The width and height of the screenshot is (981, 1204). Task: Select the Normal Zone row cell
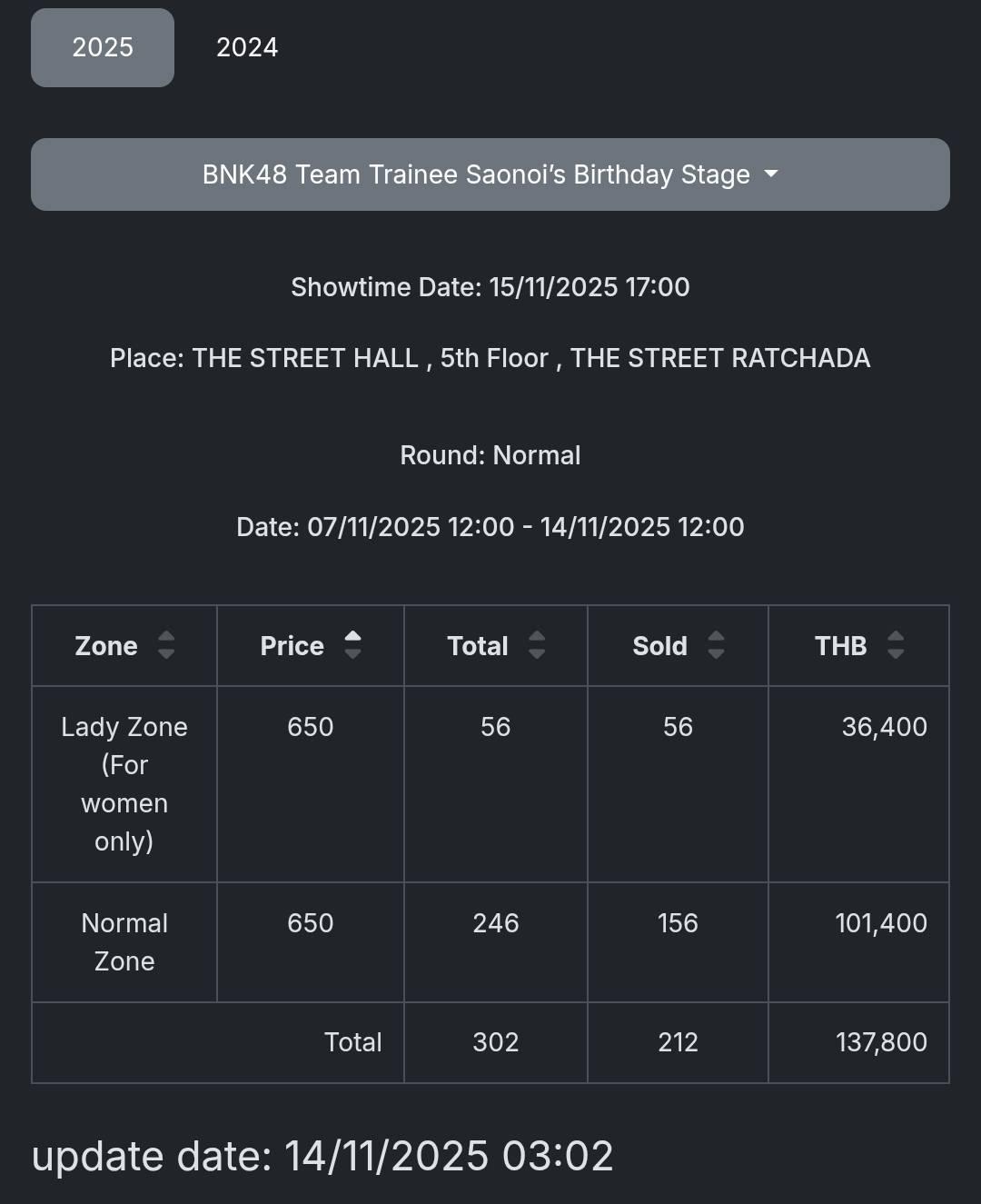pyautogui.click(x=124, y=941)
